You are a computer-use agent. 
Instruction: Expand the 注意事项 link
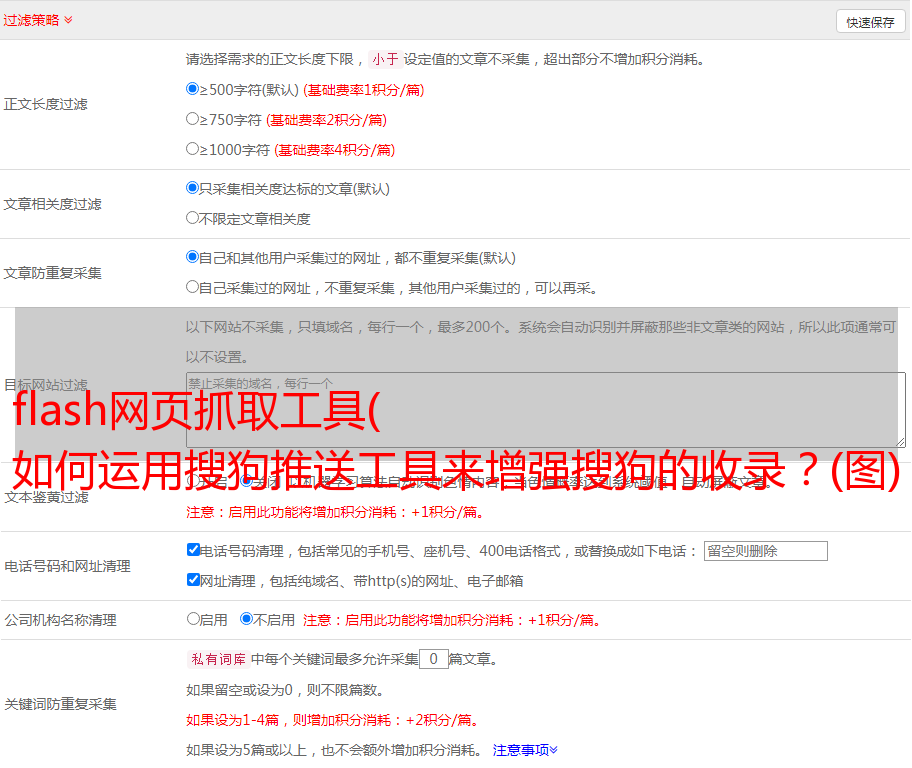[x=525, y=749]
